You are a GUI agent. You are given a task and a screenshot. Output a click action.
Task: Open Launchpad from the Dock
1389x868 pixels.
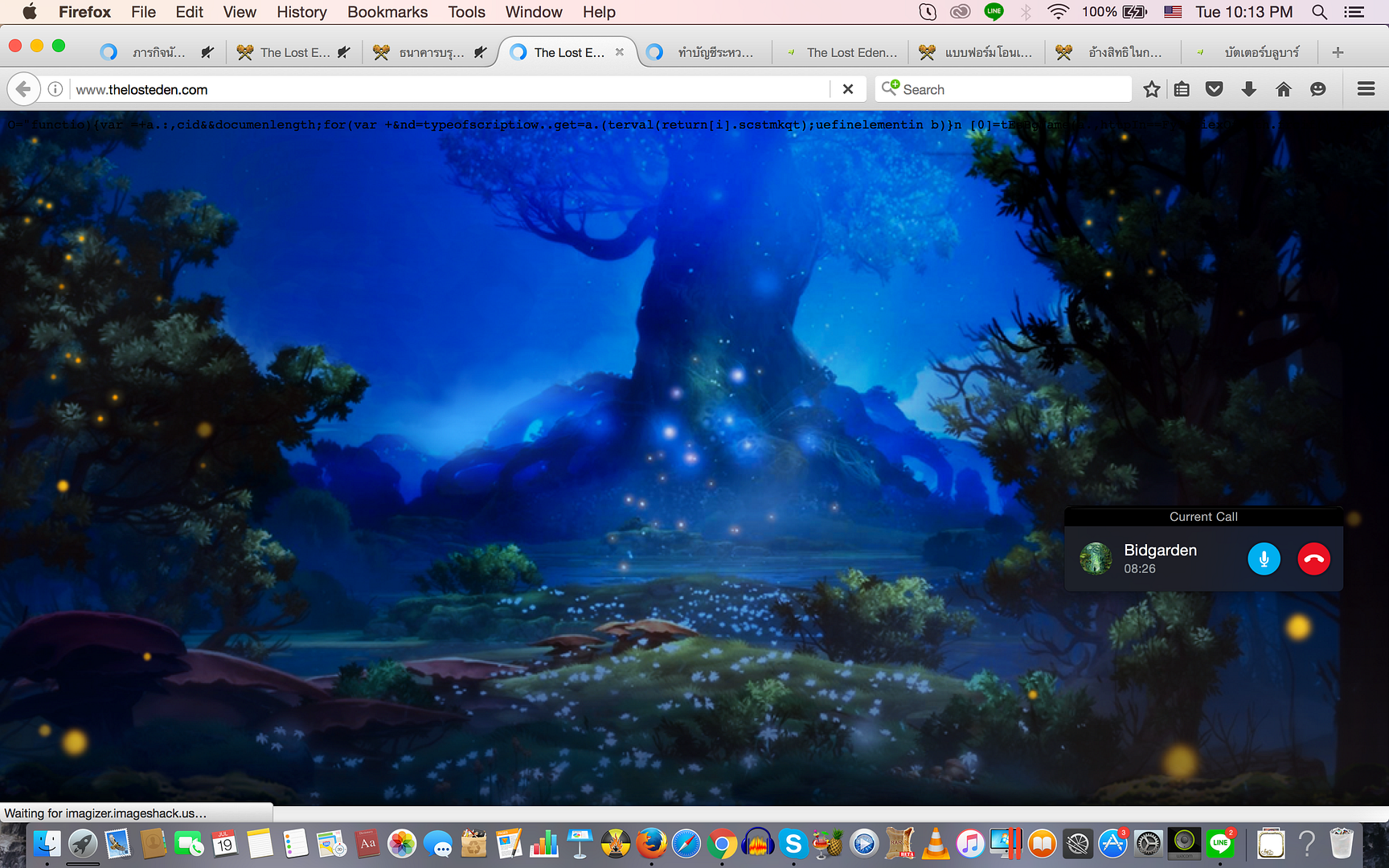(83, 844)
